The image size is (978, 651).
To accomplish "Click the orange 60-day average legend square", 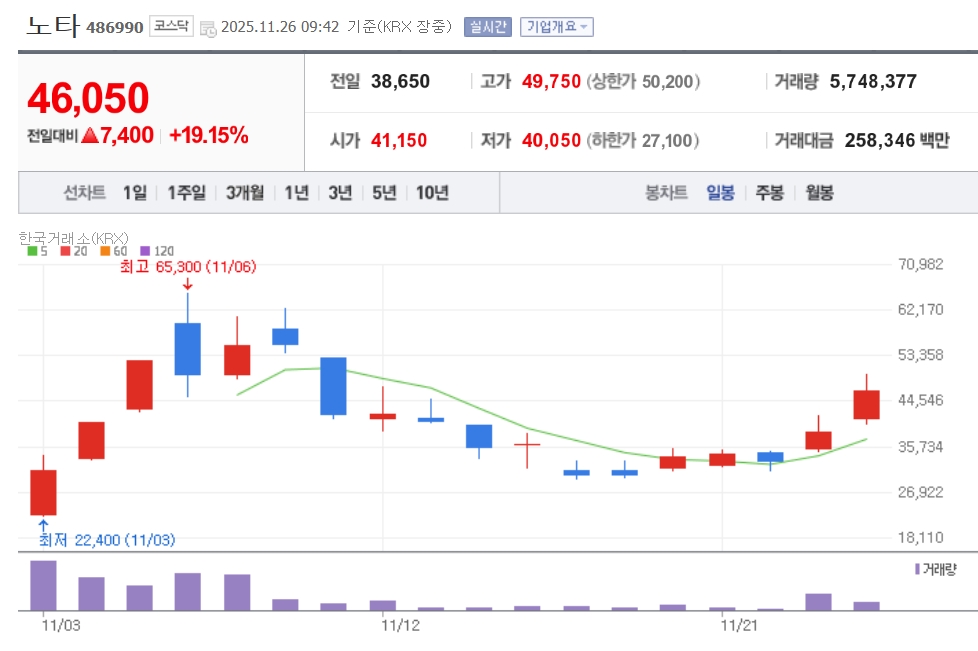I will coord(105,251).
